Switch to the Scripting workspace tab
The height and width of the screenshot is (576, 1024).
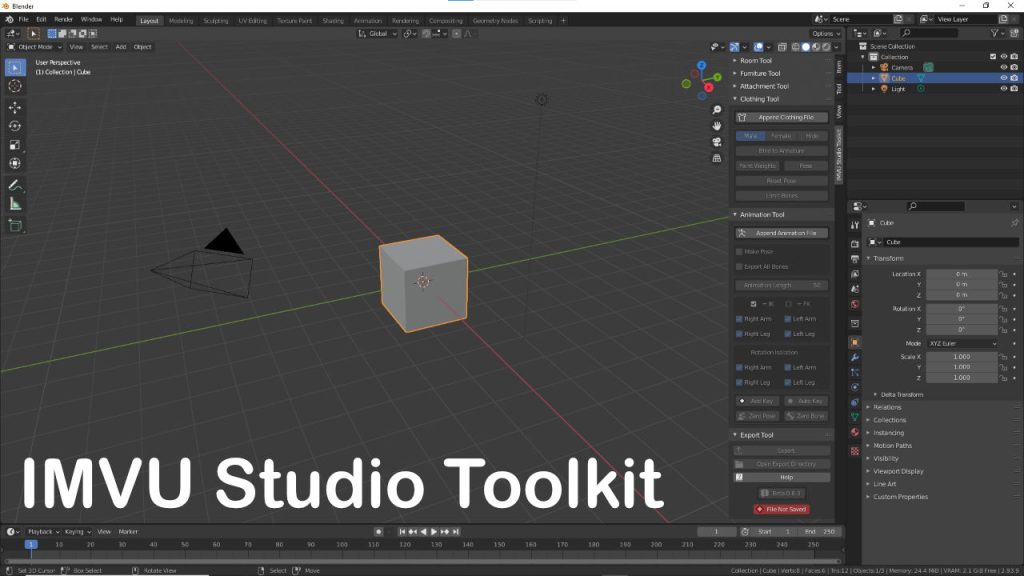pos(541,19)
